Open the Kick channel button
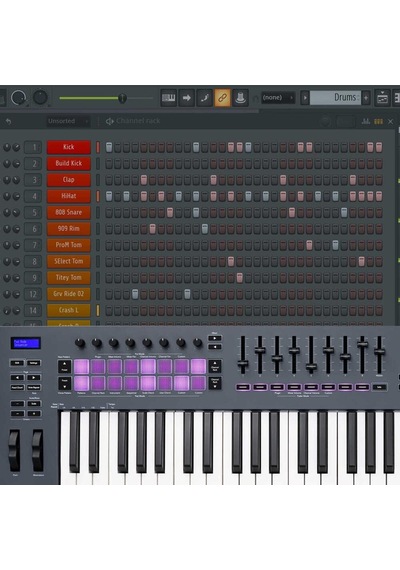The width and height of the screenshot is (400, 570). pos(69,147)
